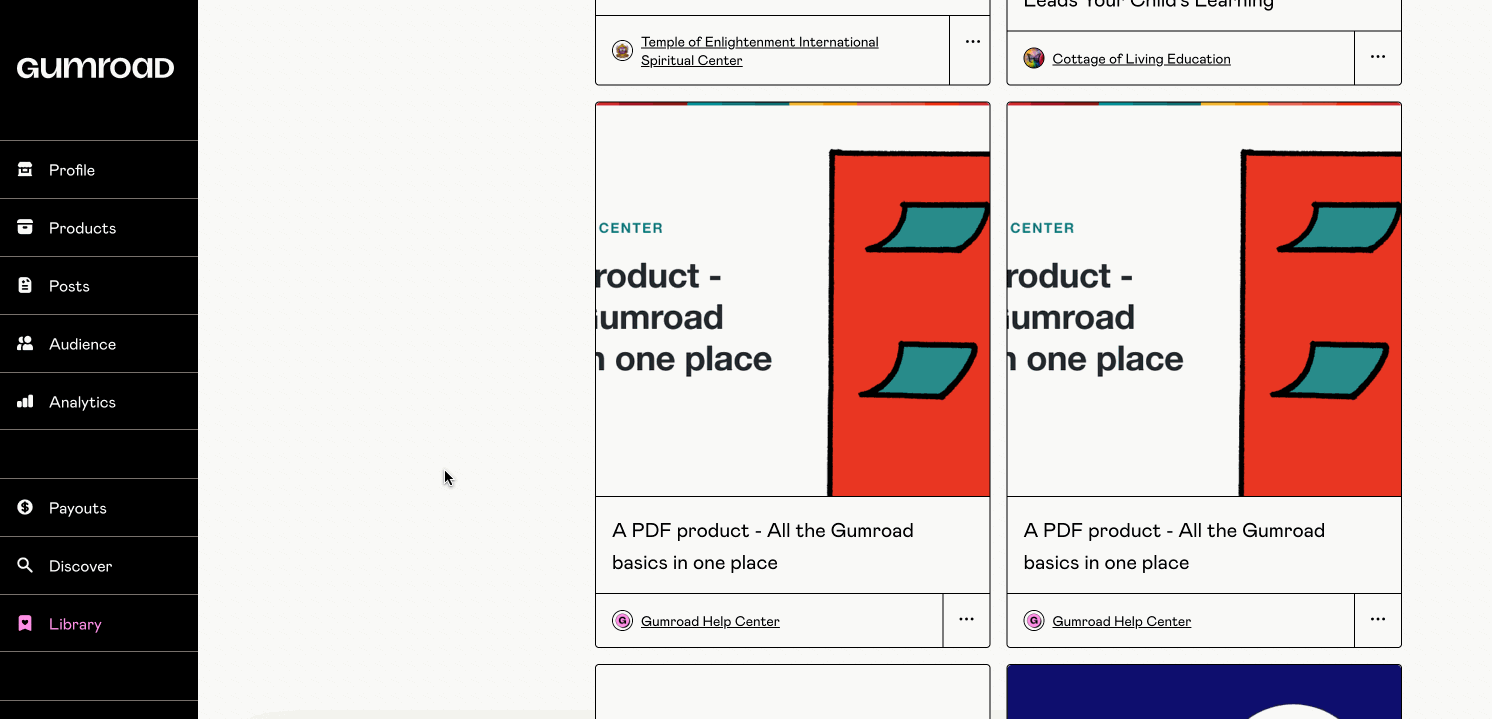This screenshot has width=1492, height=719.
Task: Open left 'A PDF product' title
Action: (763, 546)
